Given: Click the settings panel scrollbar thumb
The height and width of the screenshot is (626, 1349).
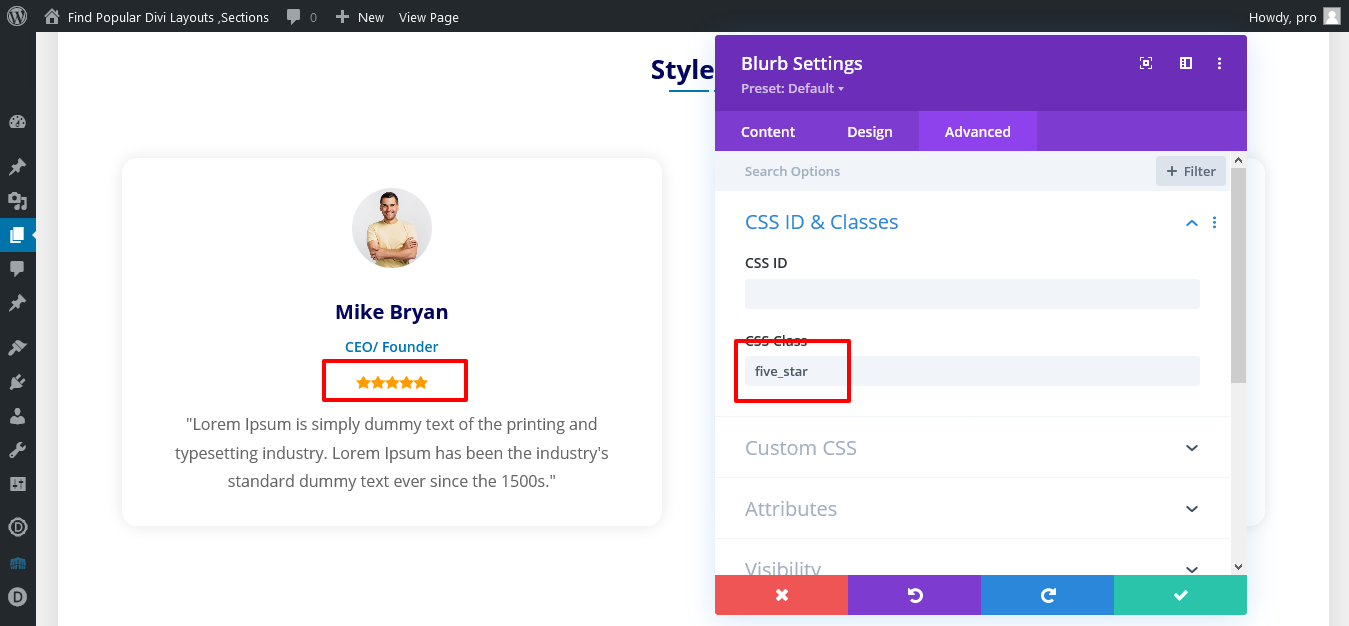Looking at the screenshot, I should coord(1239,275).
